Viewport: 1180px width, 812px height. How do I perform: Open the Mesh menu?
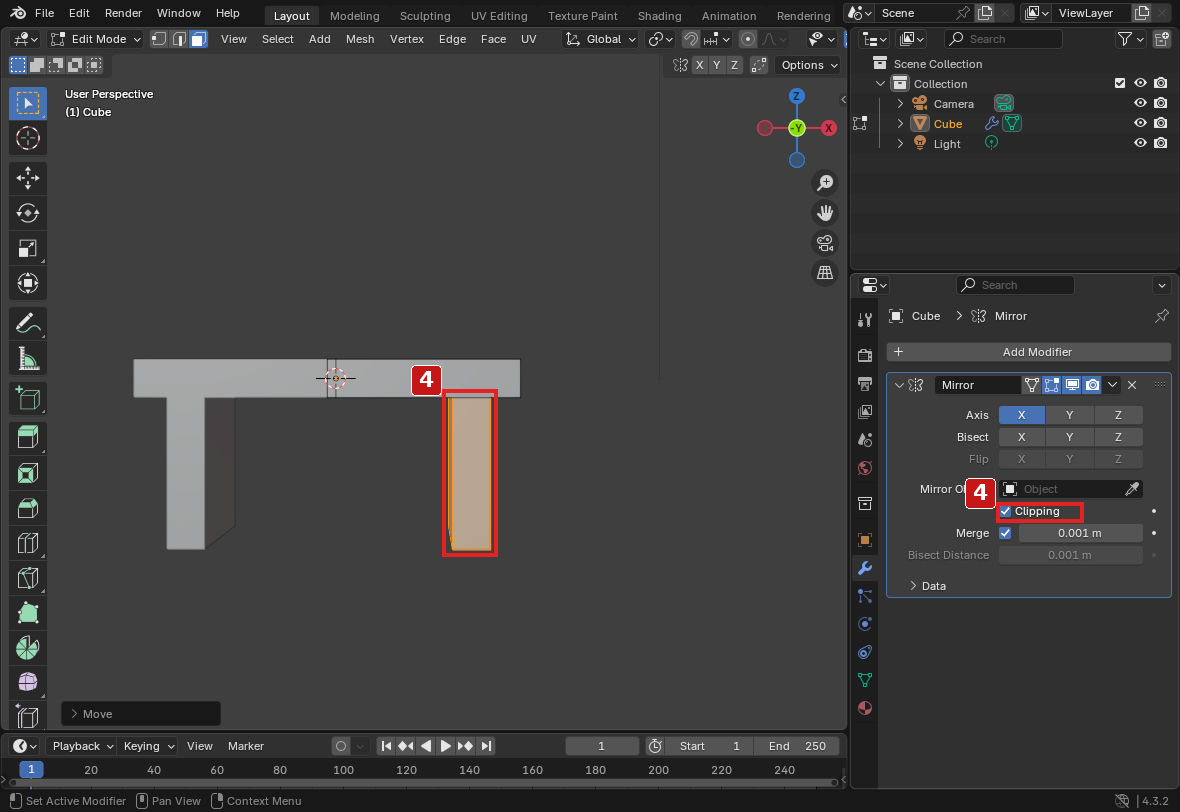[360, 39]
